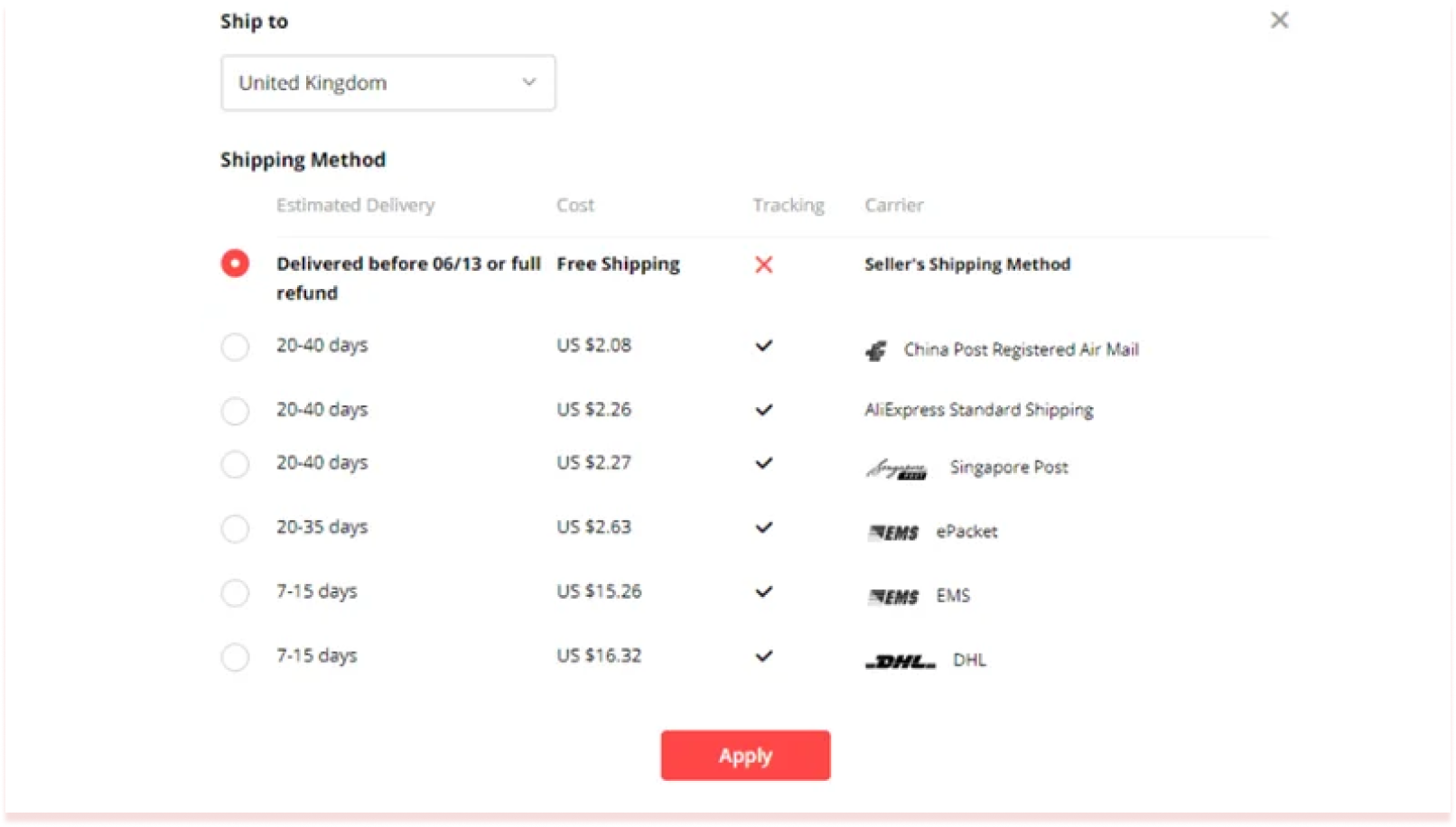The height and width of the screenshot is (827, 1456).
Task: Click the Delivered before 06/13 refund text
Action: point(407,277)
